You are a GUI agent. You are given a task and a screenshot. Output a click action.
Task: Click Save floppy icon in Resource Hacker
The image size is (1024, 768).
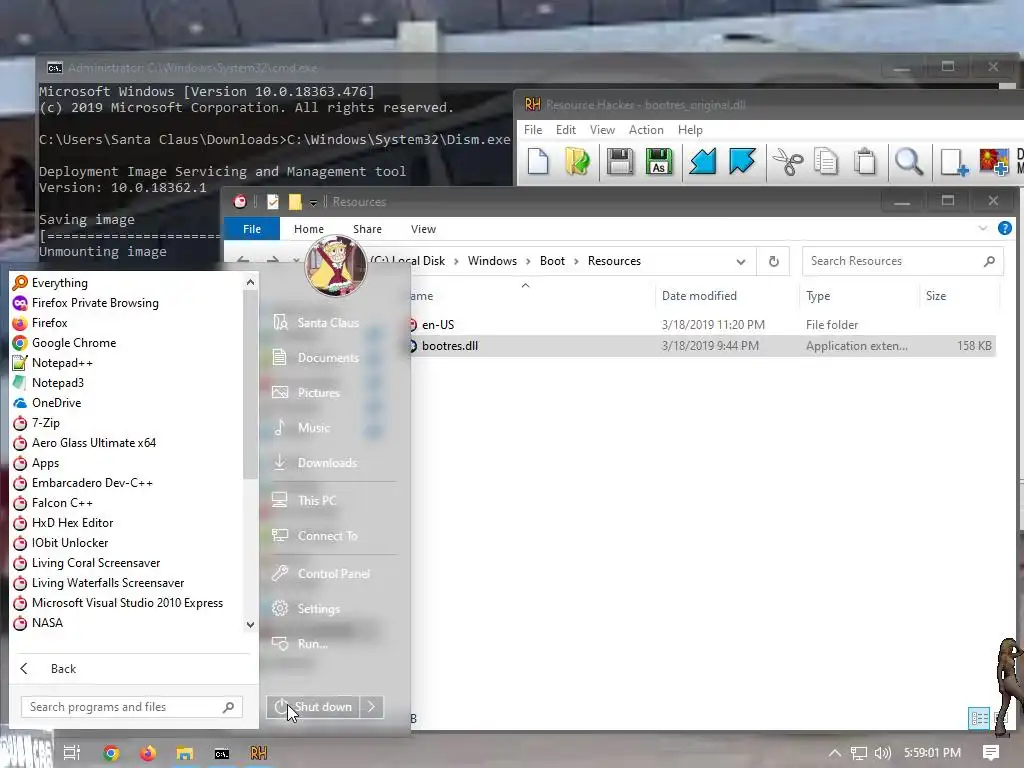(619, 161)
